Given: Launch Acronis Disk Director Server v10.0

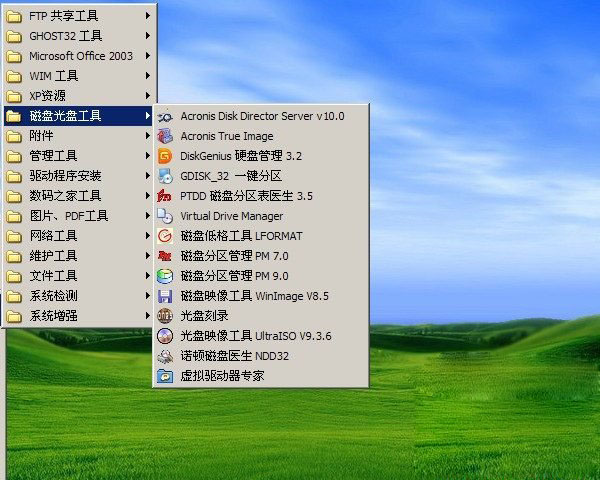Looking at the screenshot, I should pos(261,116).
